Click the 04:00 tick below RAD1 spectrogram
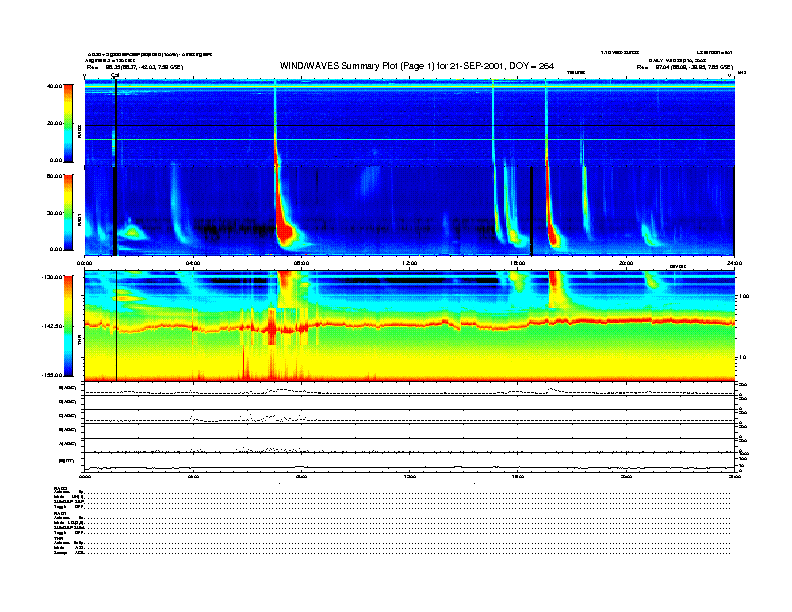This screenshot has width=792, height=612. click(x=193, y=263)
